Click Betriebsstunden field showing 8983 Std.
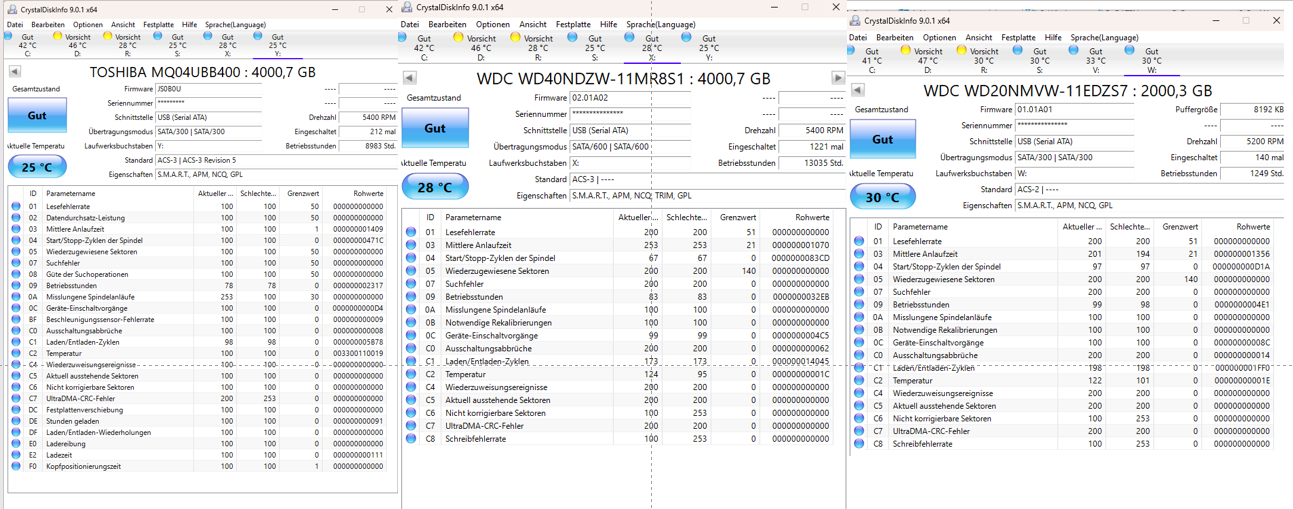Image resolution: width=1293 pixels, height=509 pixels. tap(369, 146)
